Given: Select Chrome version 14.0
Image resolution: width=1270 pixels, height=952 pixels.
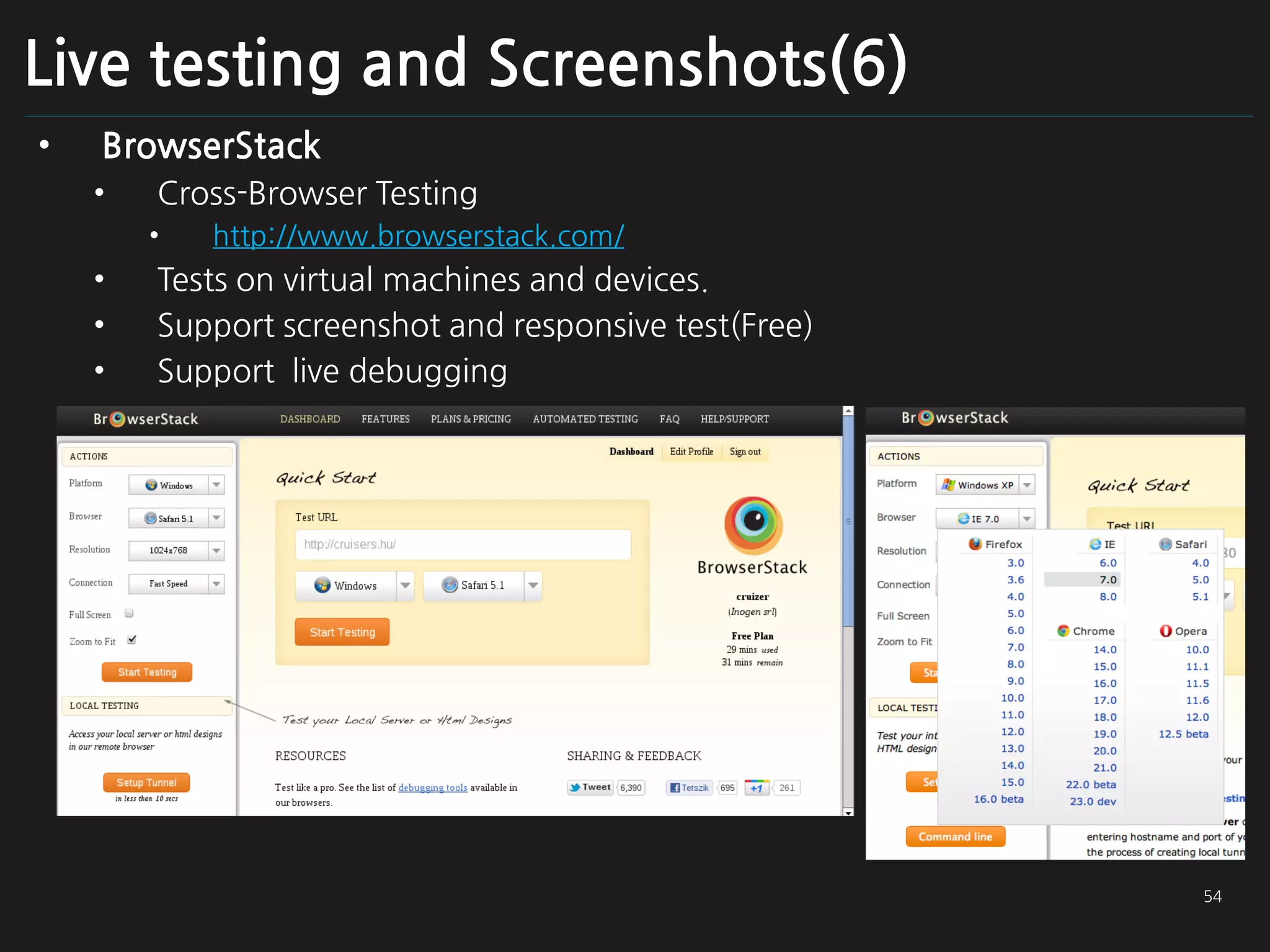Looking at the screenshot, I should point(1105,650).
